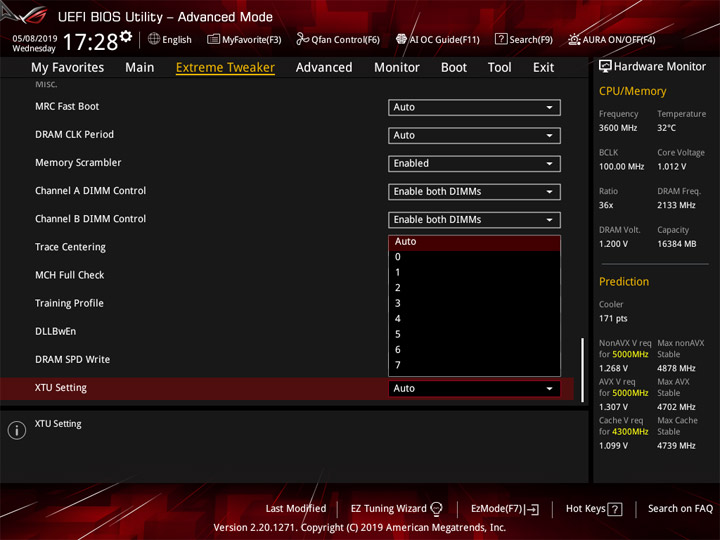Open MyFavorite(F3) list icon
The image size is (720, 540).
213,39
